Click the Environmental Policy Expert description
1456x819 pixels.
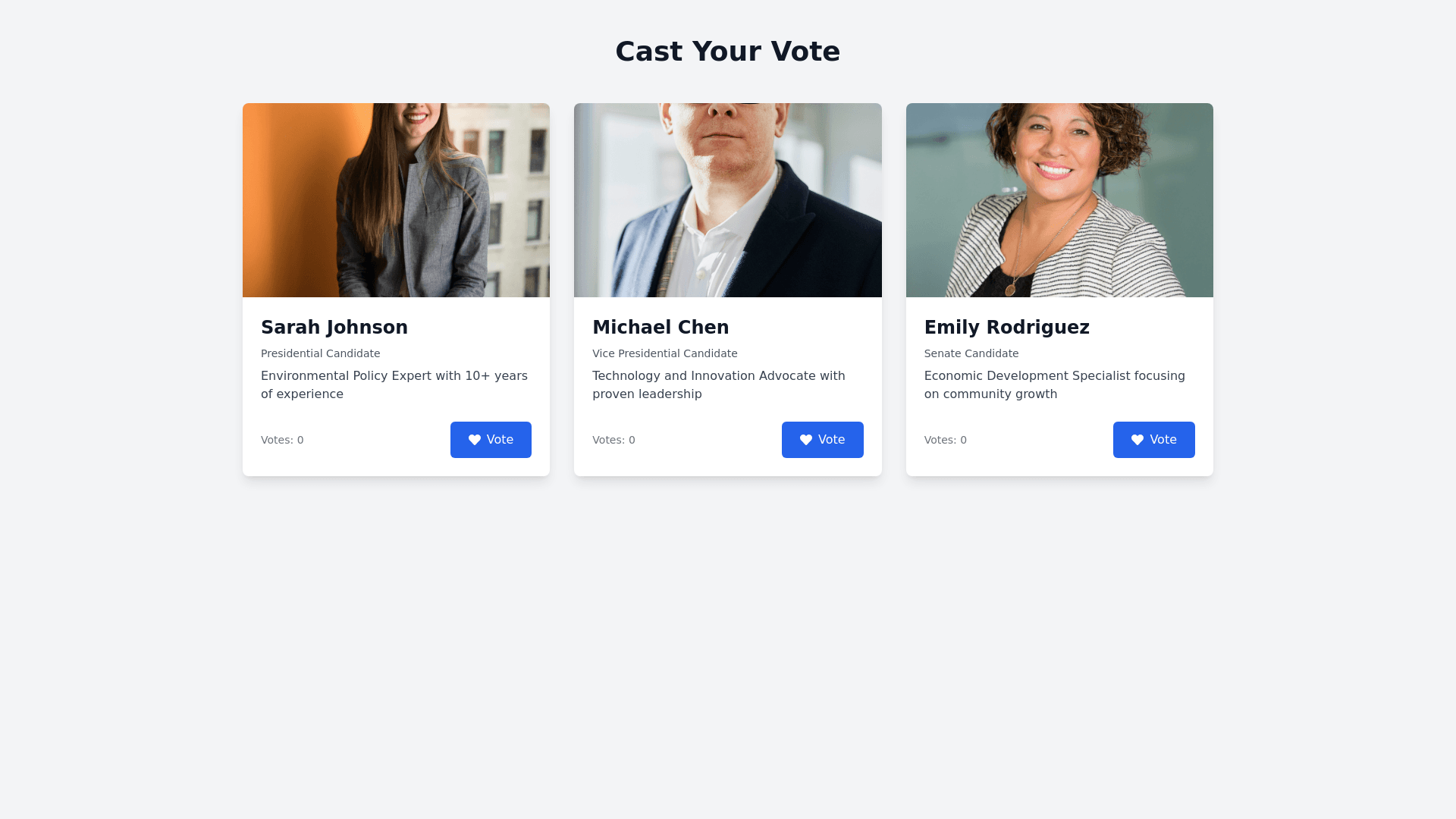(394, 384)
